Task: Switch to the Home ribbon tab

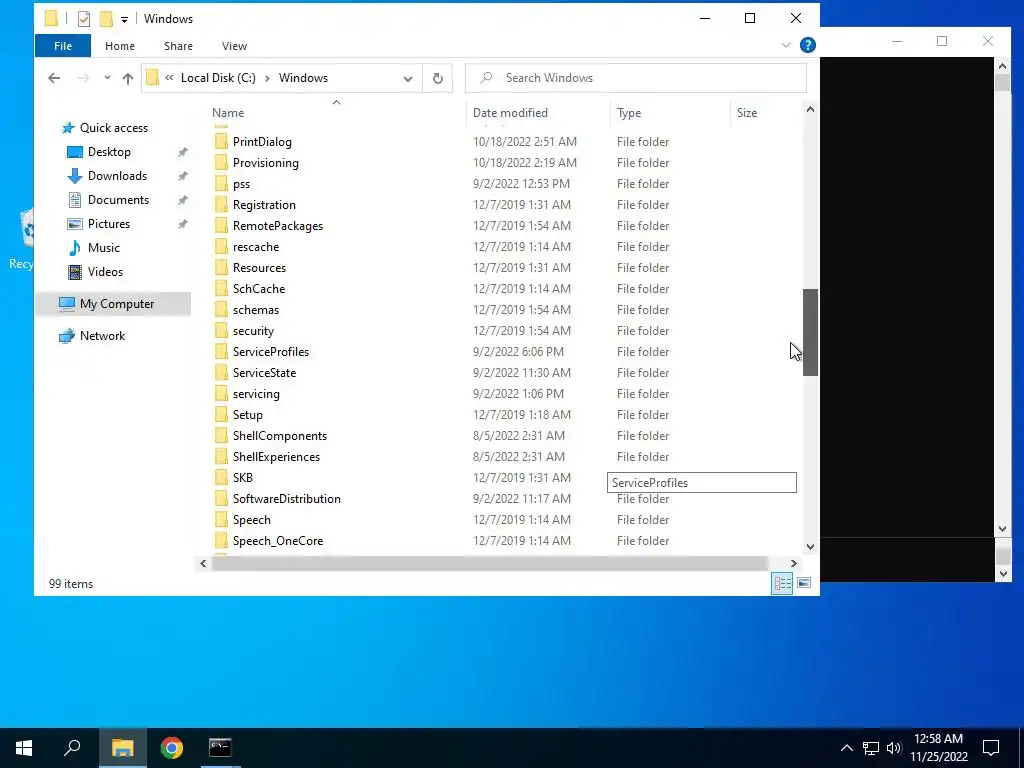Action: click(120, 46)
